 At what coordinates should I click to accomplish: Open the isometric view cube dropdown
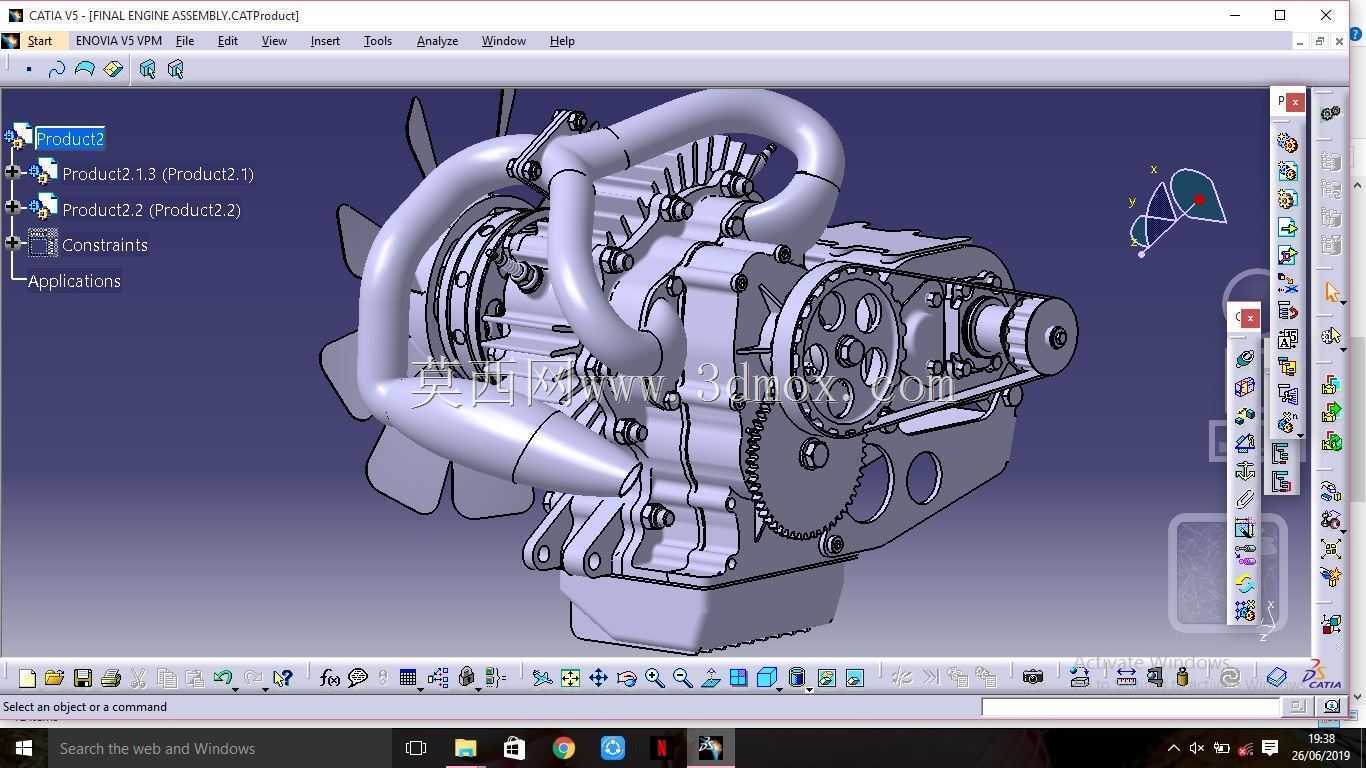point(780,688)
